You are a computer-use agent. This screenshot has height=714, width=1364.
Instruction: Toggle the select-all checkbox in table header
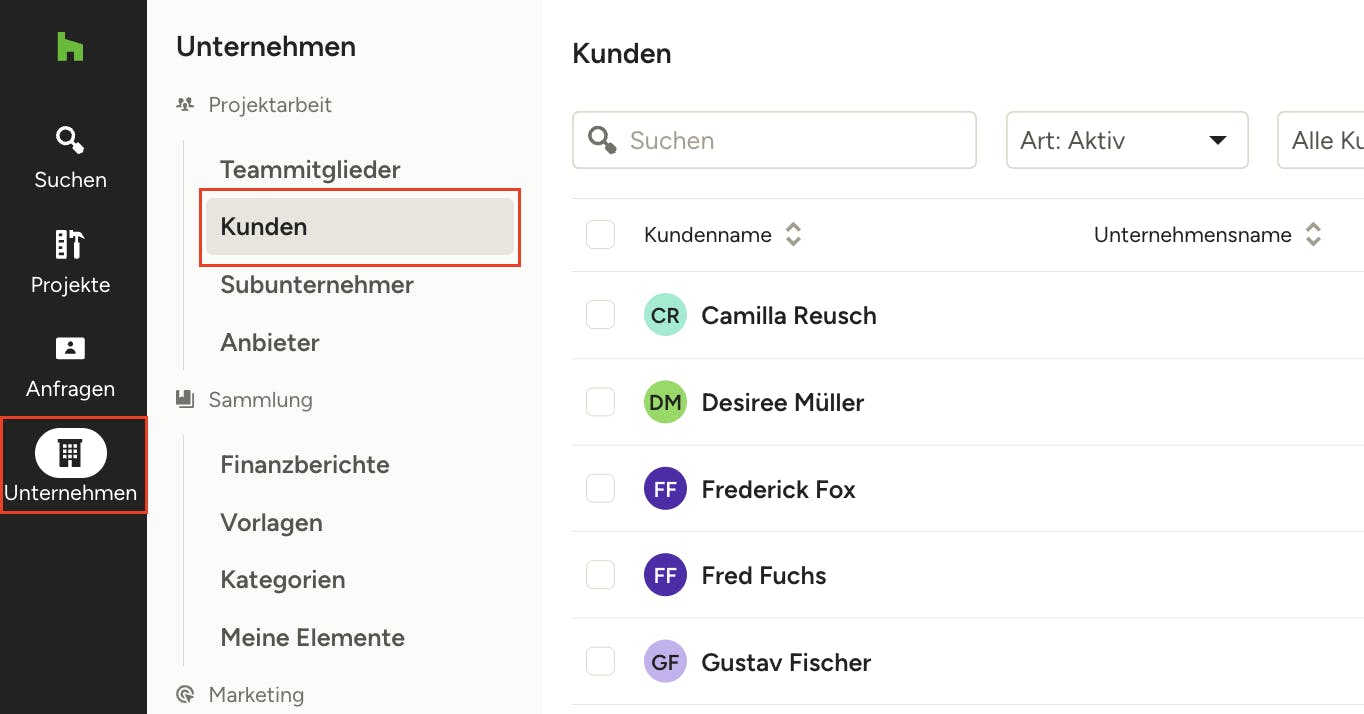600,235
